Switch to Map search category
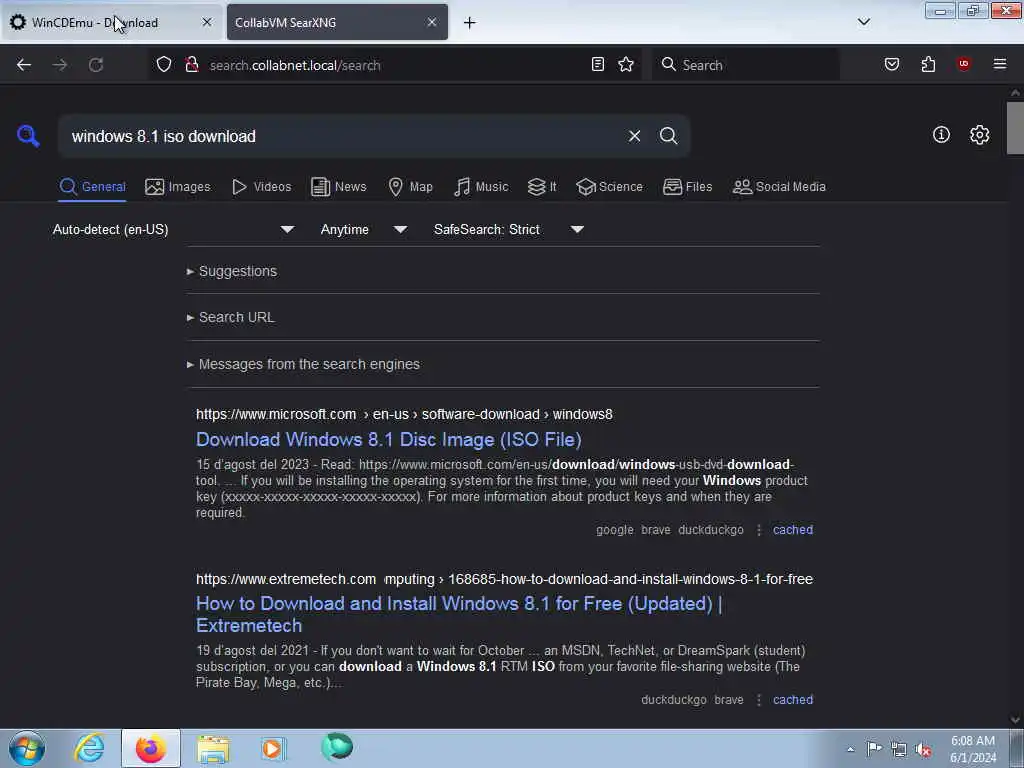This screenshot has width=1024, height=768. coord(410,187)
